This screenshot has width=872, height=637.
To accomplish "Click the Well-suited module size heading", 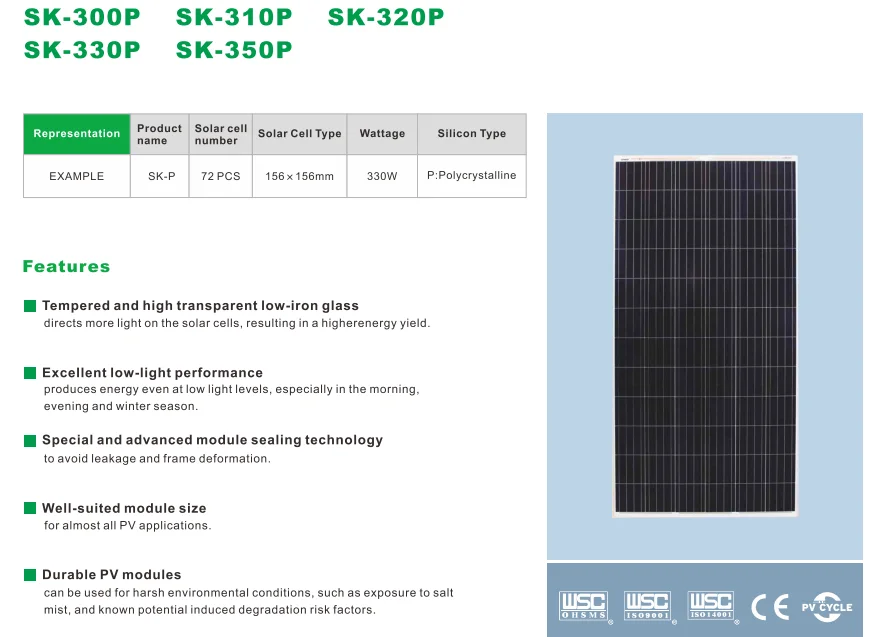I will click(124, 508).
